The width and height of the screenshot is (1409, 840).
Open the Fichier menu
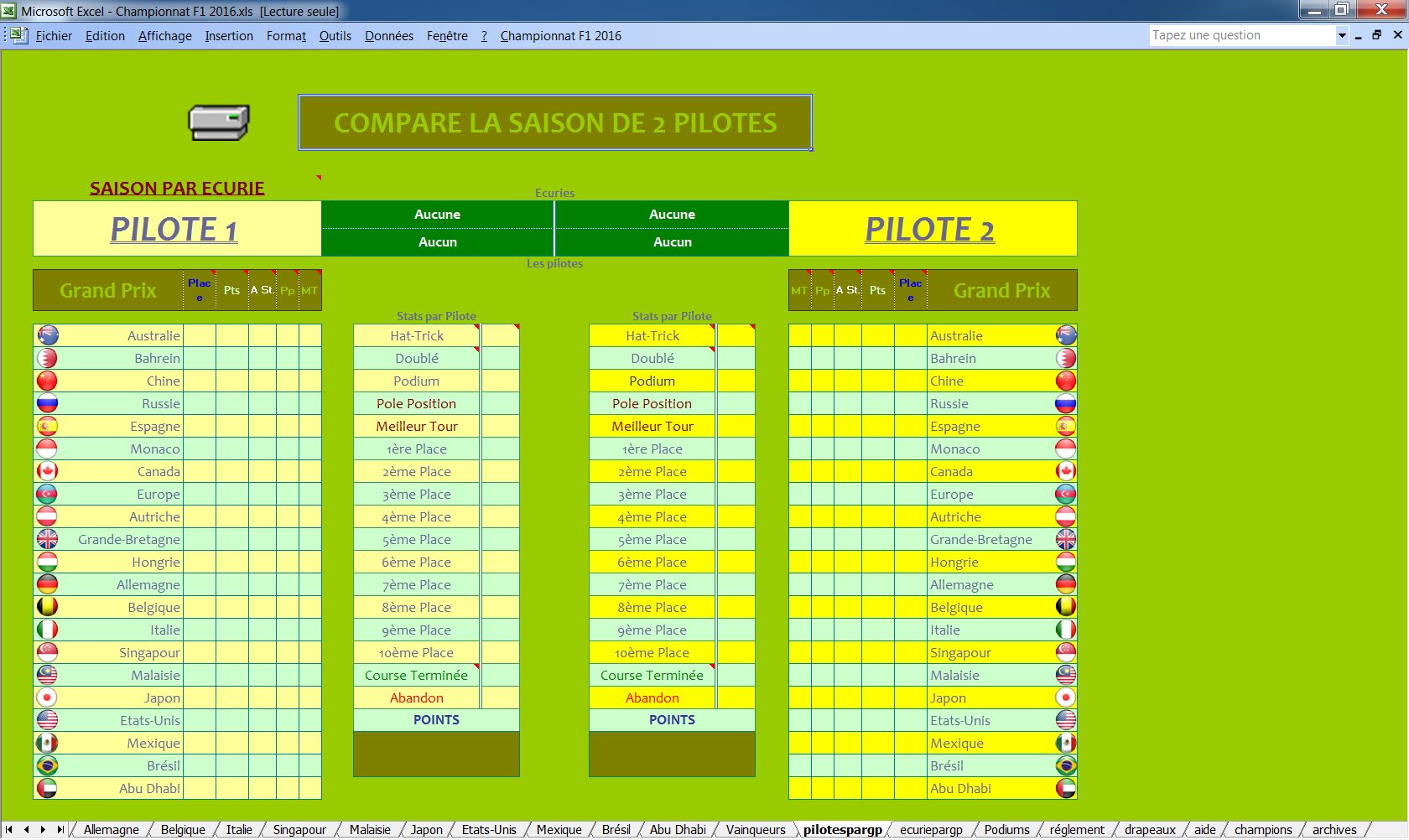(54, 36)
